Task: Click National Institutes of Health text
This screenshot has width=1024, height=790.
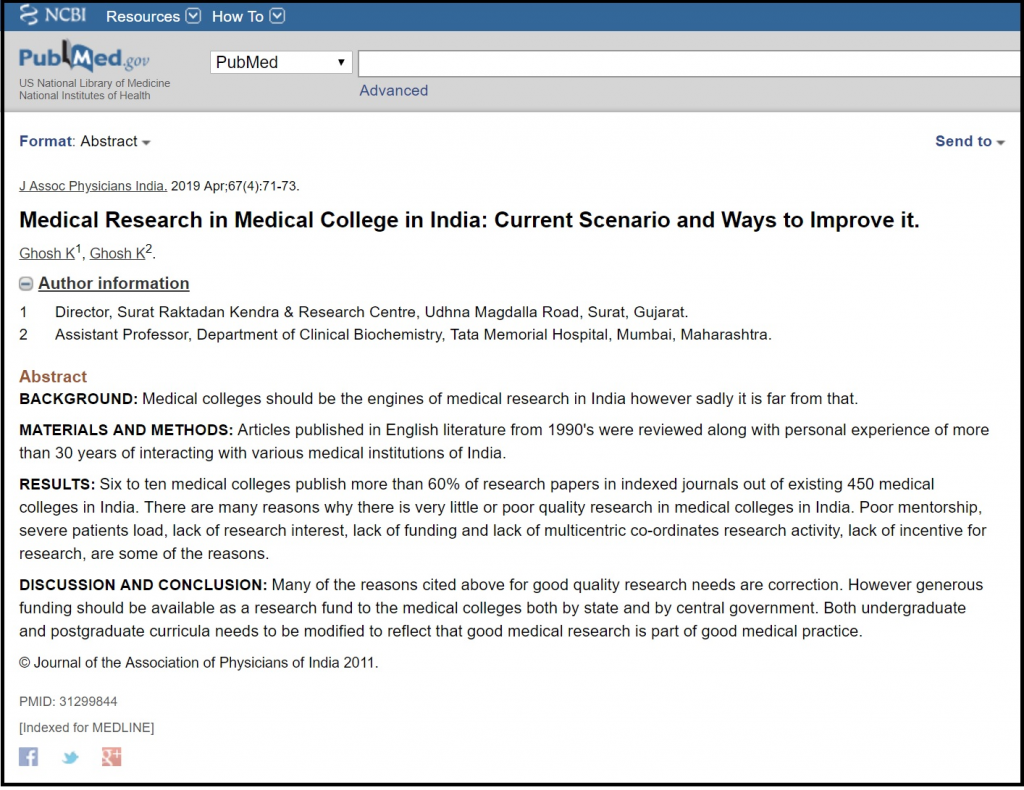Action: [x=84, y=95]
